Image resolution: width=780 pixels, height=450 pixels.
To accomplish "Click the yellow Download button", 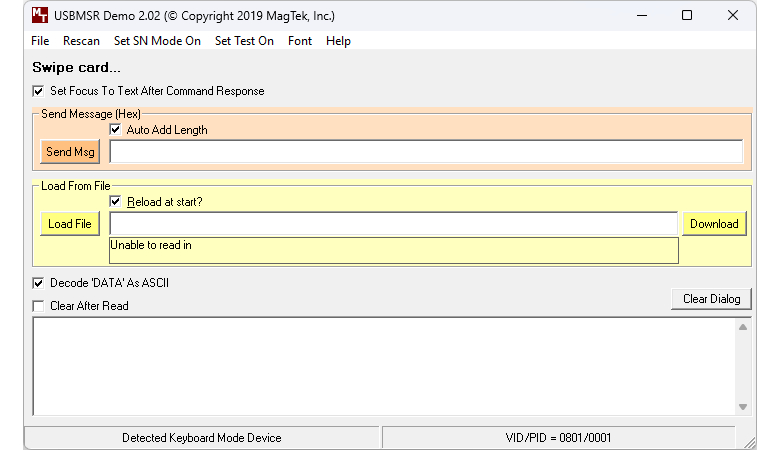I will click(714, 224).
